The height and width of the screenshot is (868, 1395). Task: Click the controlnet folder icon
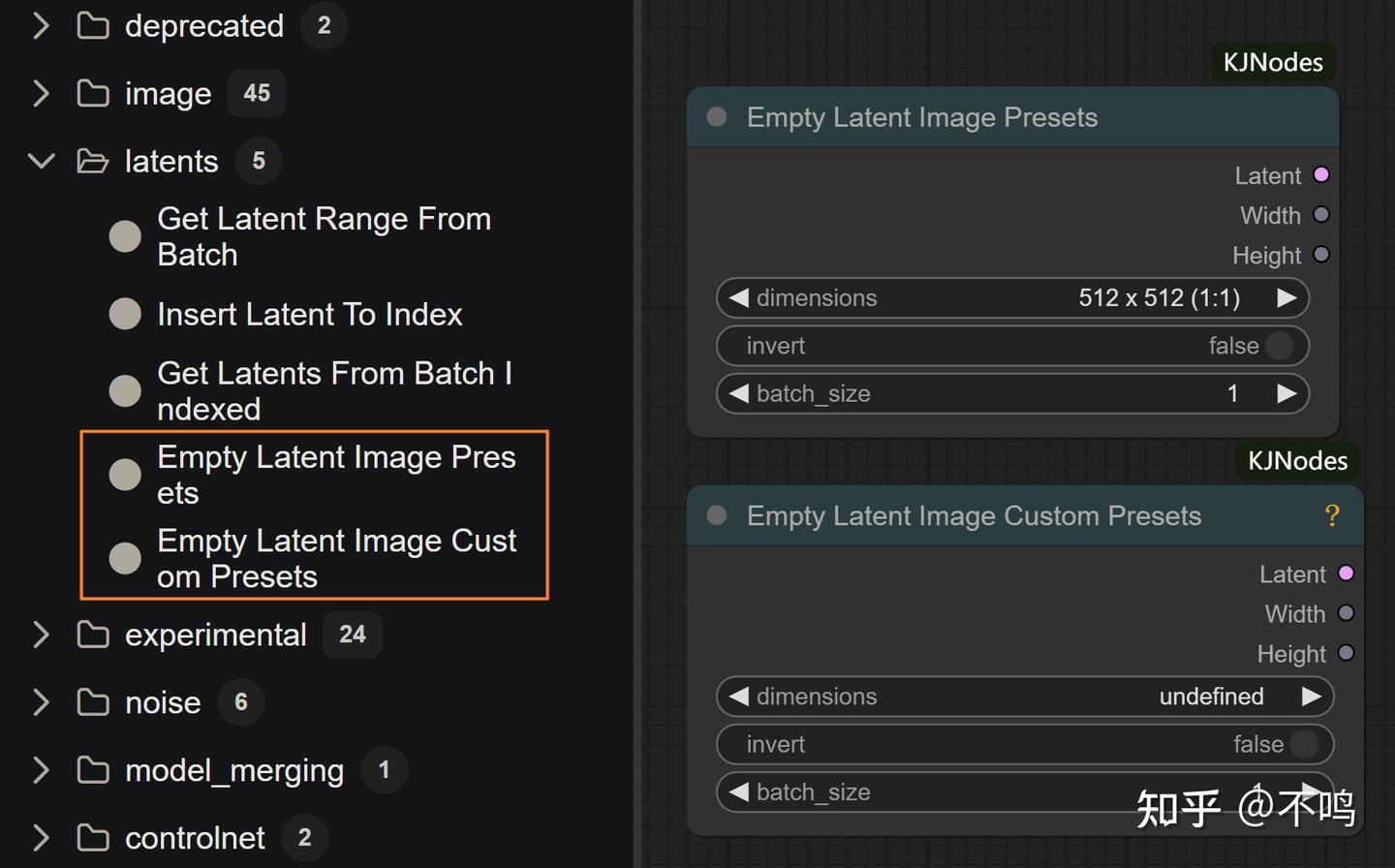coord(93,838)
